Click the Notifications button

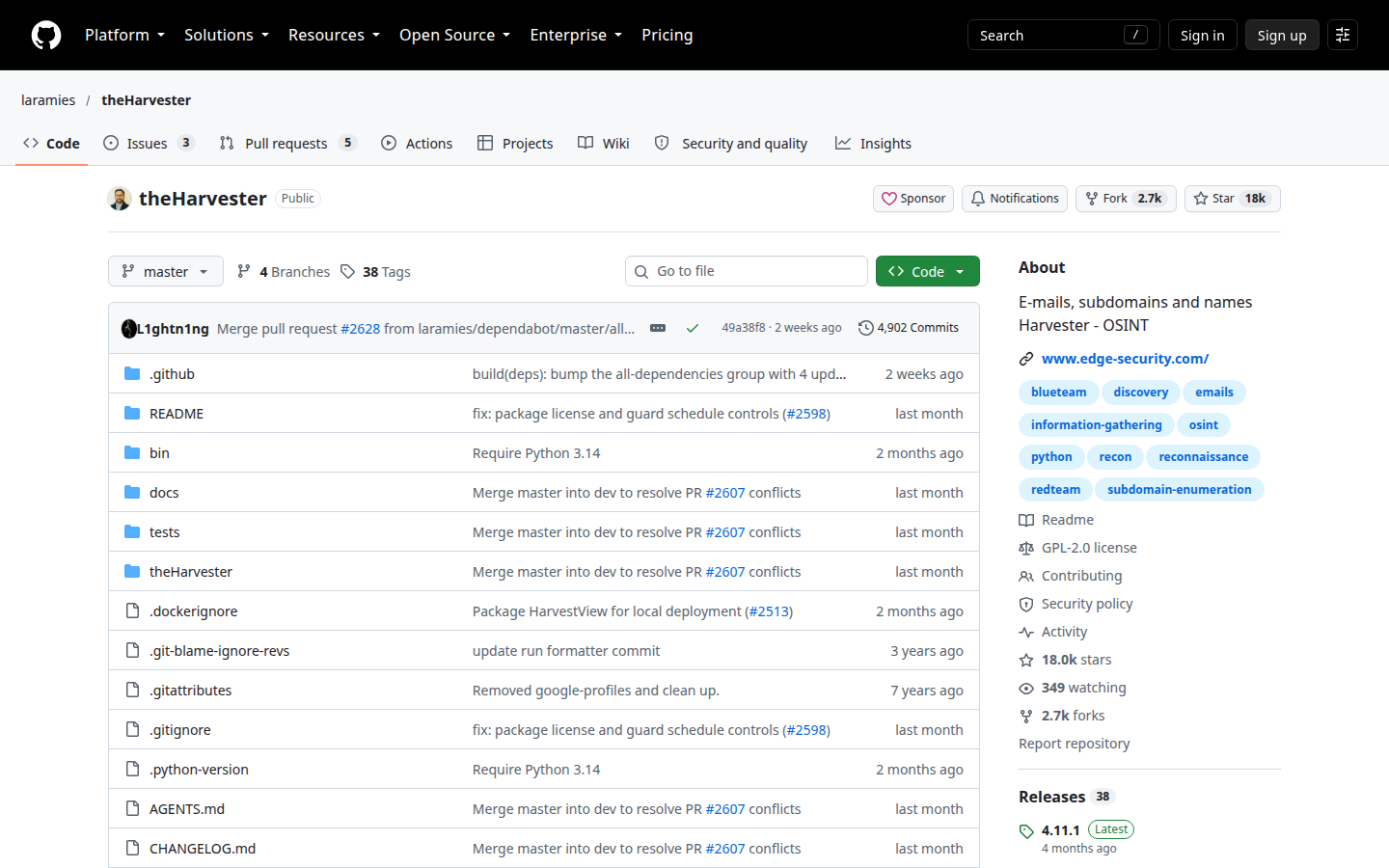click(x=1015, y=199)
